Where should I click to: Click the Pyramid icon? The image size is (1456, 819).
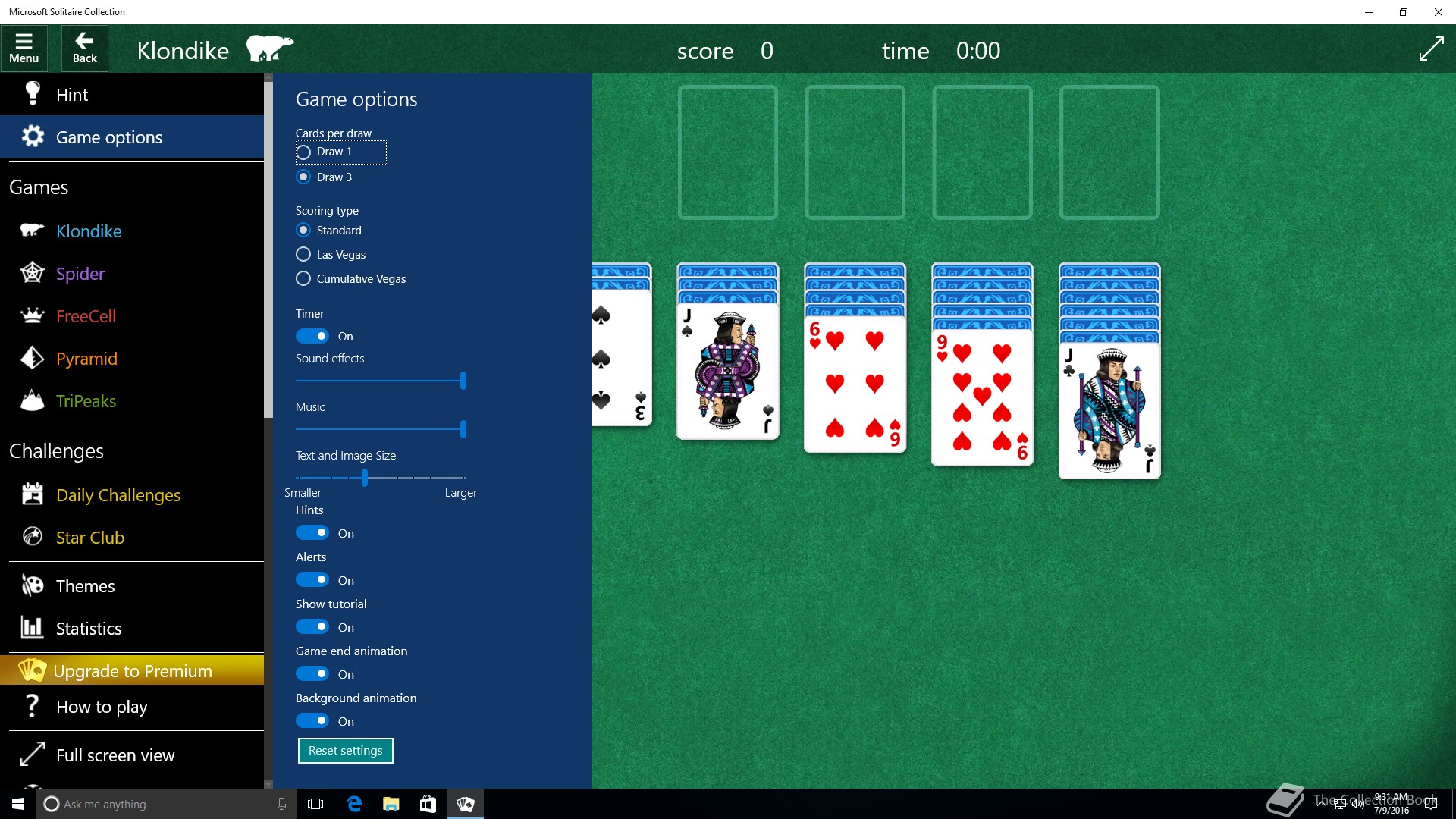[x=33, y=358]
